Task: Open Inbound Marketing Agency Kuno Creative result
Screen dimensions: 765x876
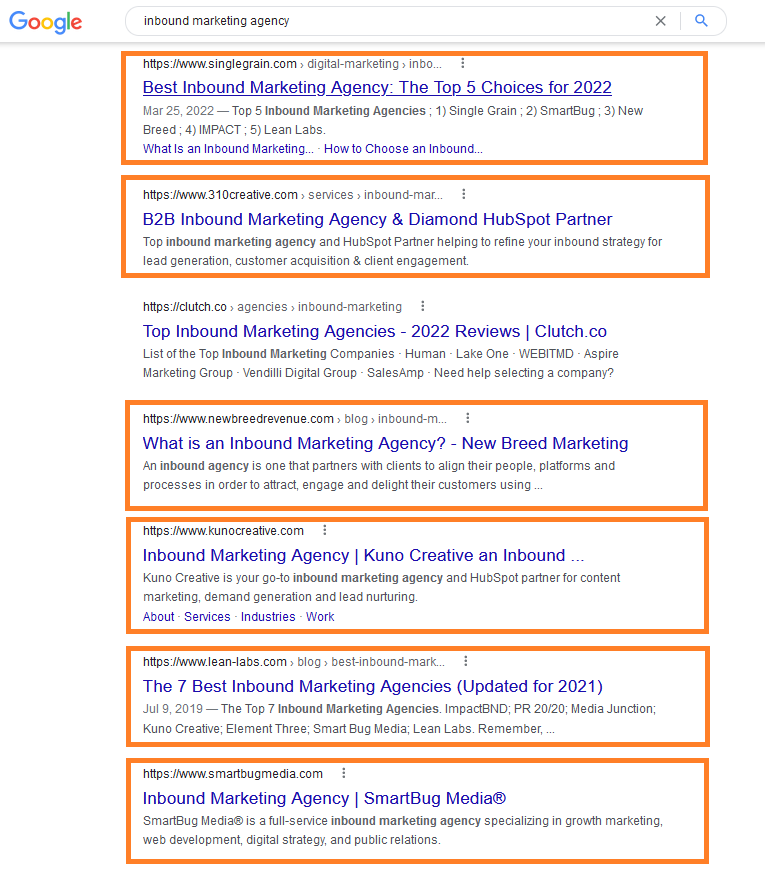Action: [363, 555]
